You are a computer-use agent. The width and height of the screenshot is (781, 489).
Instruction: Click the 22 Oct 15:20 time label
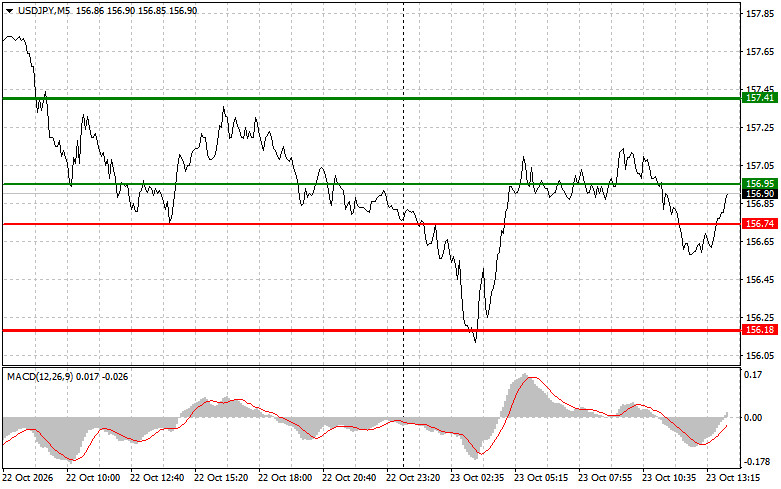click(221, 478)
